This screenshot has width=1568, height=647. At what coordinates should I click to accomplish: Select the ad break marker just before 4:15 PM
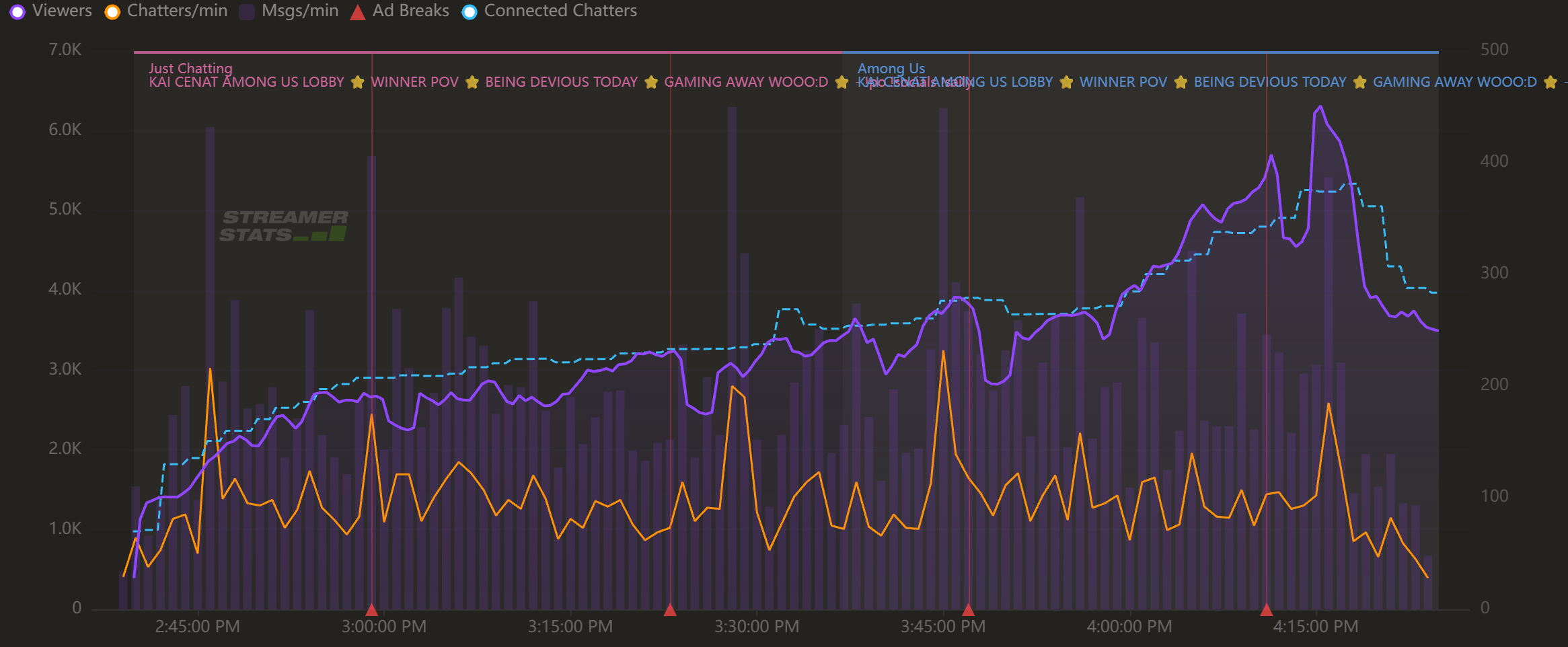coord(1267,610)
